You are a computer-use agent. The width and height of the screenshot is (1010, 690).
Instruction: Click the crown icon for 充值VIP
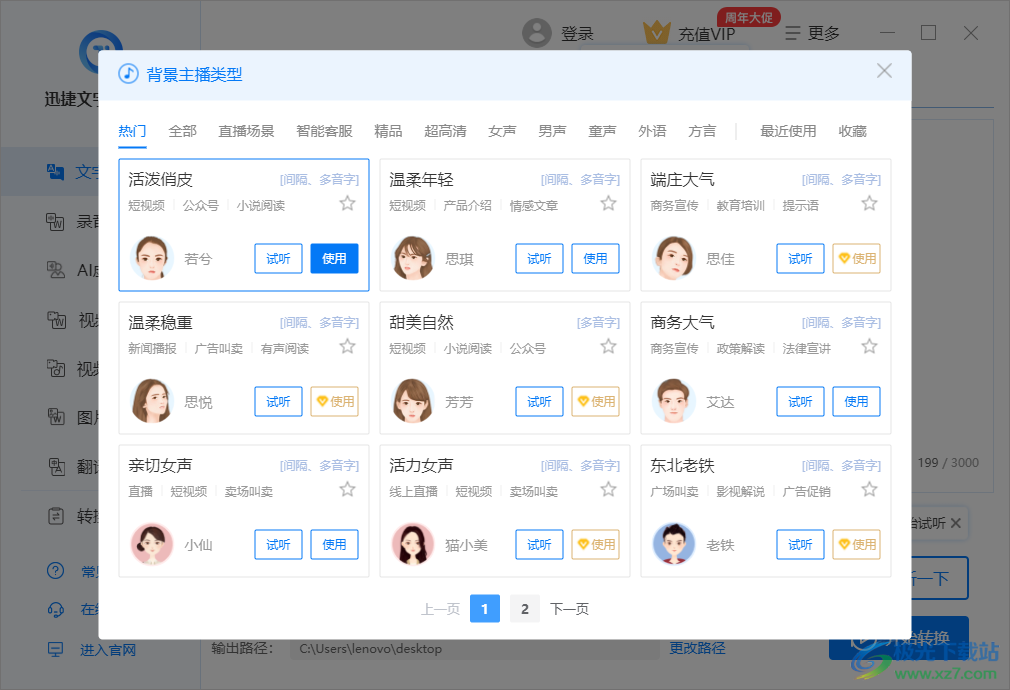point(657,31)
